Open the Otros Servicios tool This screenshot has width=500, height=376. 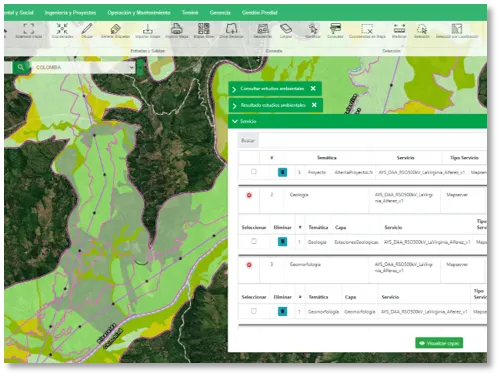pos(231,28)
